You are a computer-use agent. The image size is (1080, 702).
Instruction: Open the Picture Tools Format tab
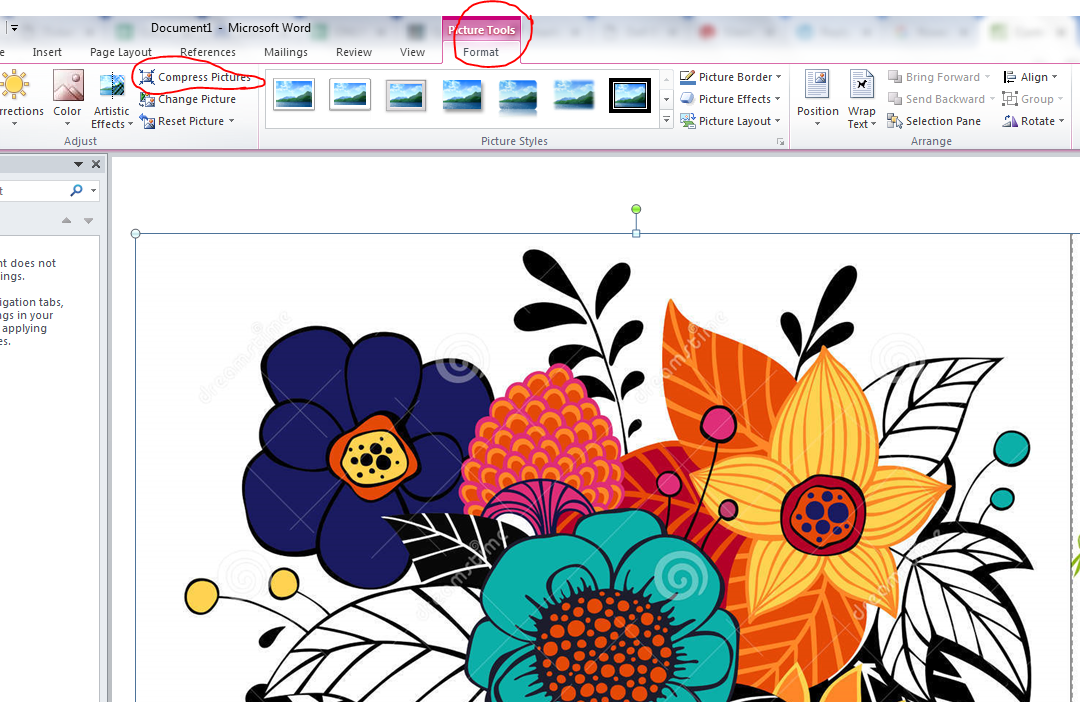(481, 52)
